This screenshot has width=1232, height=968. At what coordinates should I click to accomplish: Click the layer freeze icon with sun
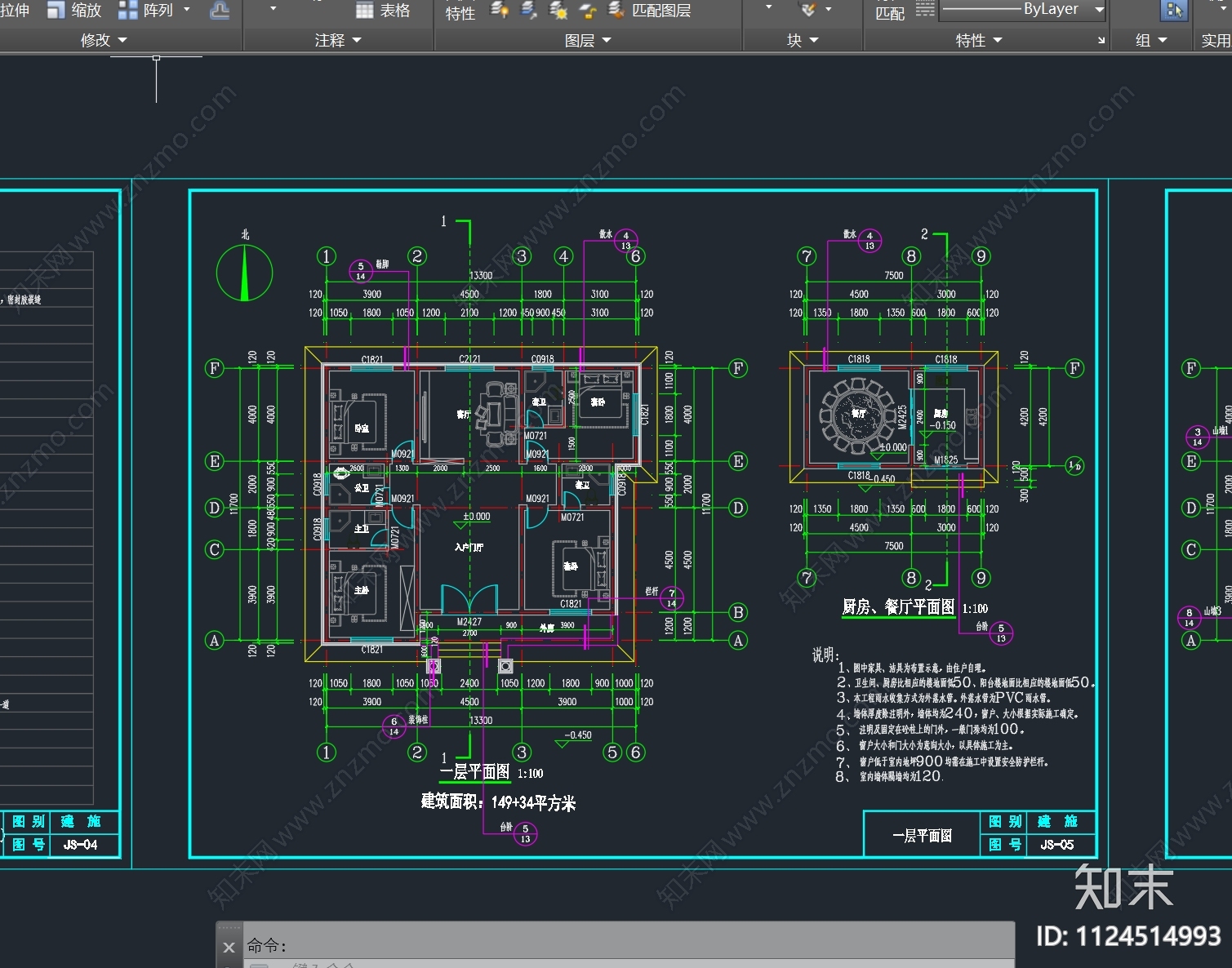coord(558,10)
